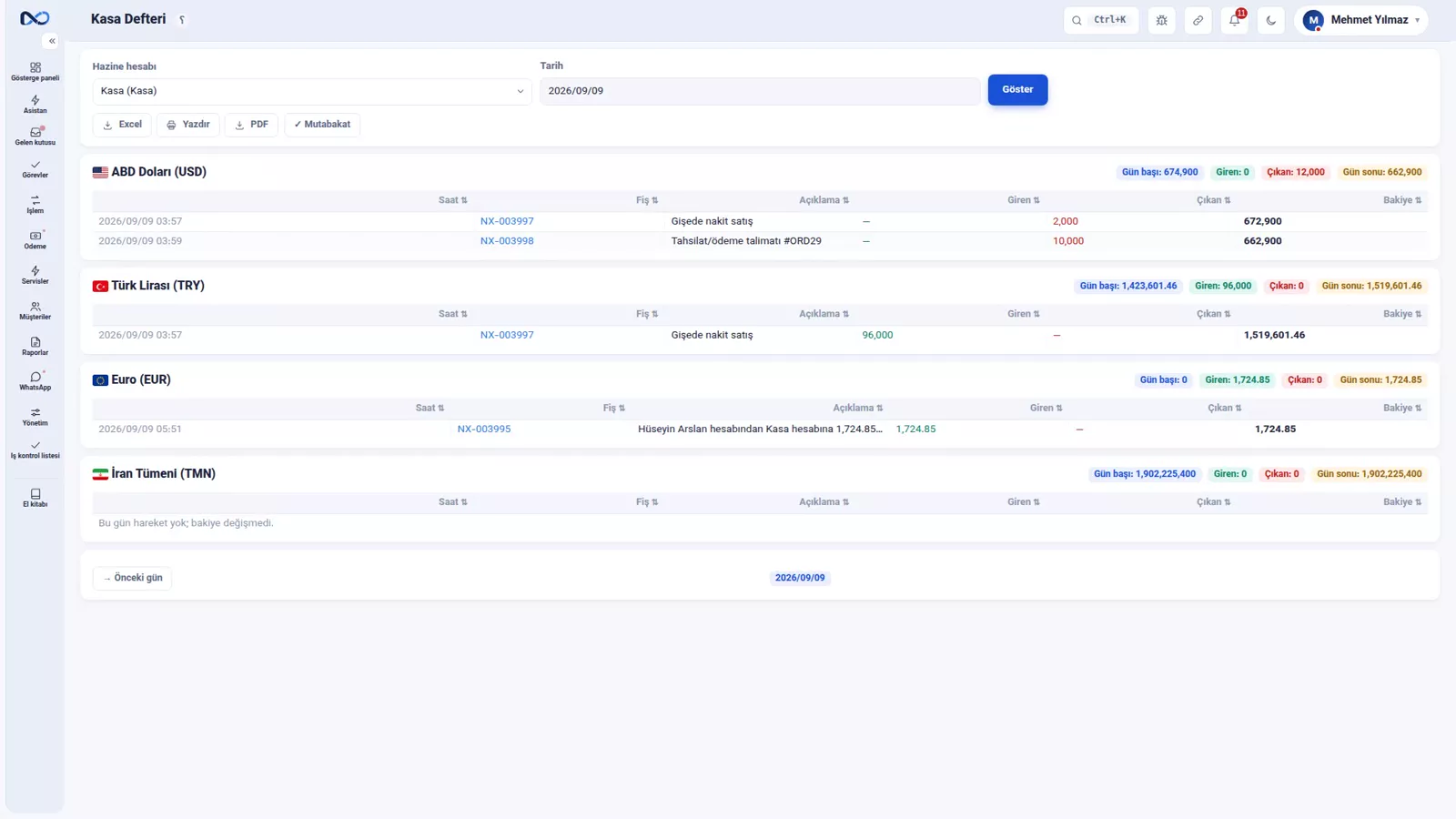Image resolution: width=1456 pixels, height=819 pixels.
Task: Export ledger to Excel
Action: pos(122,125)
